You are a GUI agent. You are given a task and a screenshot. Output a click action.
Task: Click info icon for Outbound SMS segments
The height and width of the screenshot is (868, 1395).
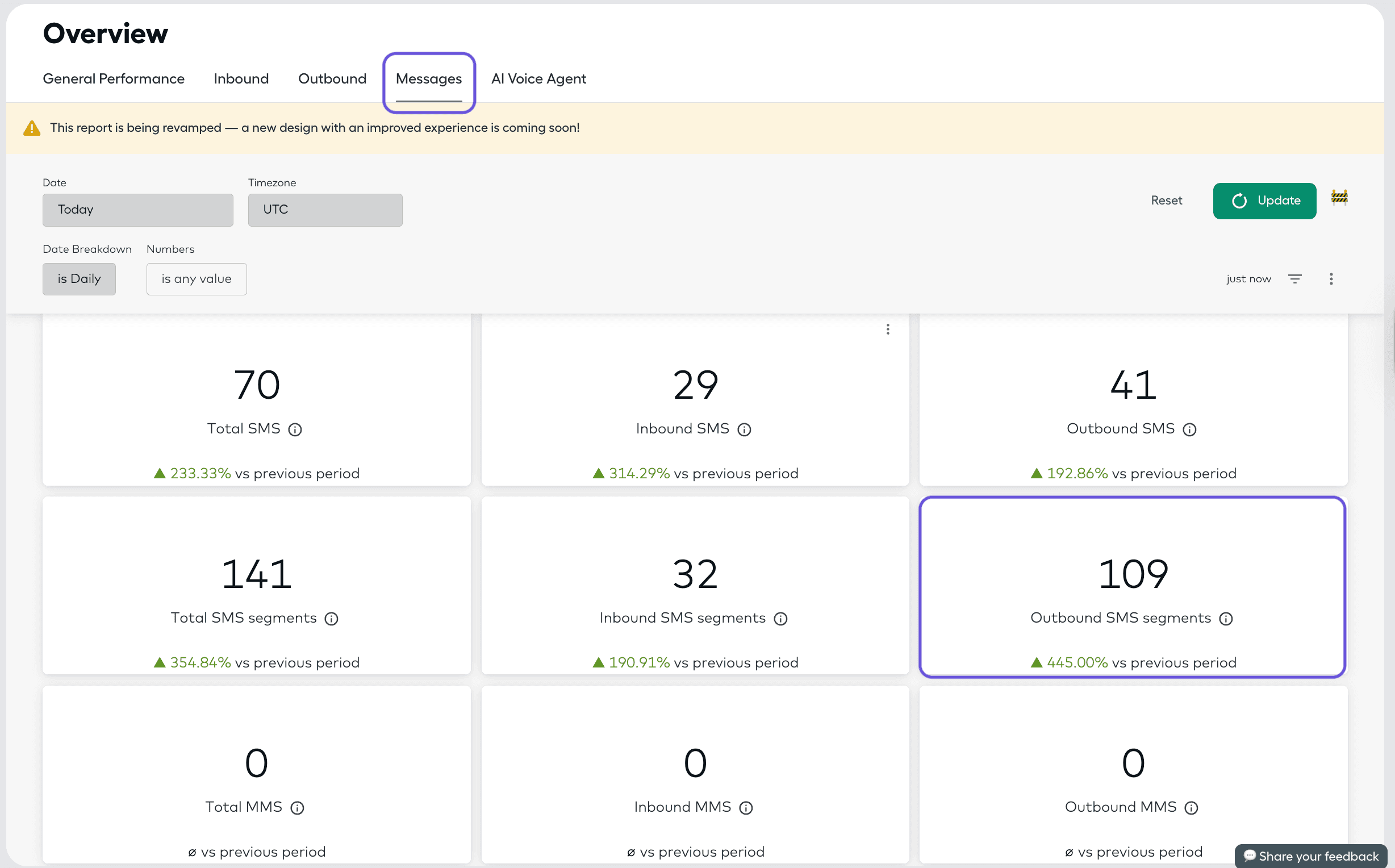[x=1226, y=618]
